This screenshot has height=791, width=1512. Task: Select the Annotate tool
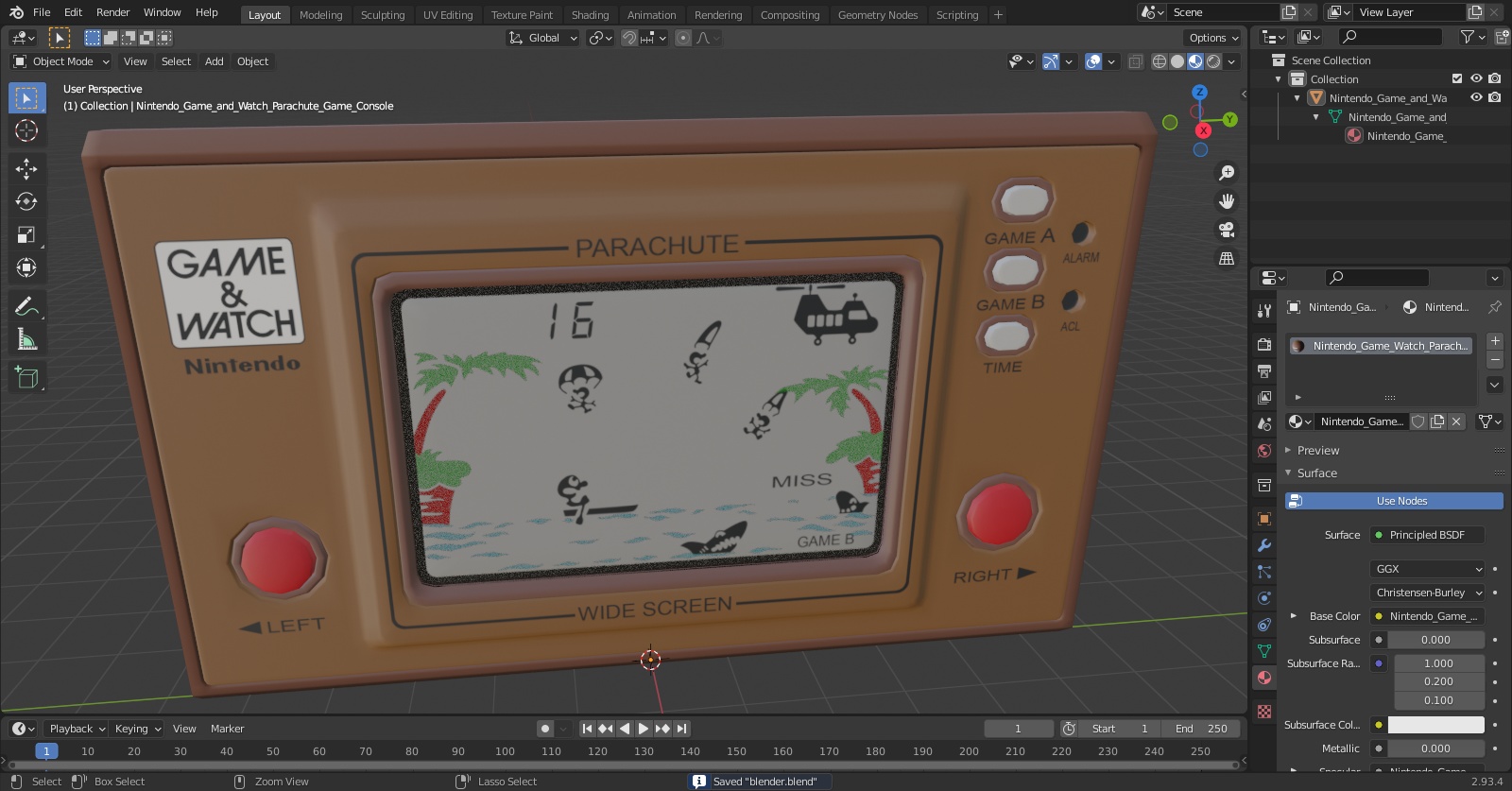click(x=26, y=306)
